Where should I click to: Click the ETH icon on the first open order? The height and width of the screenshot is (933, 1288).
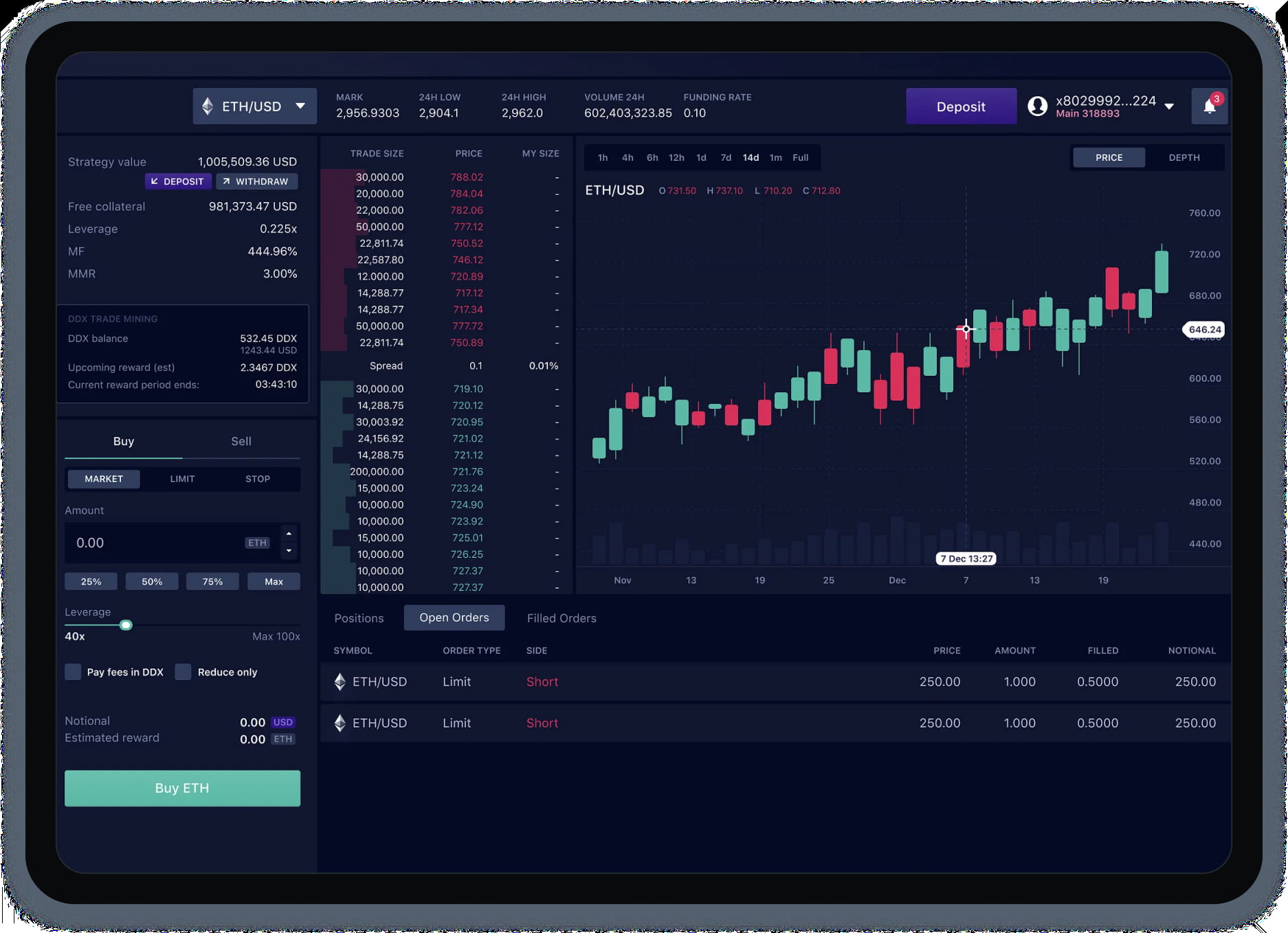(x=340, y=682)
